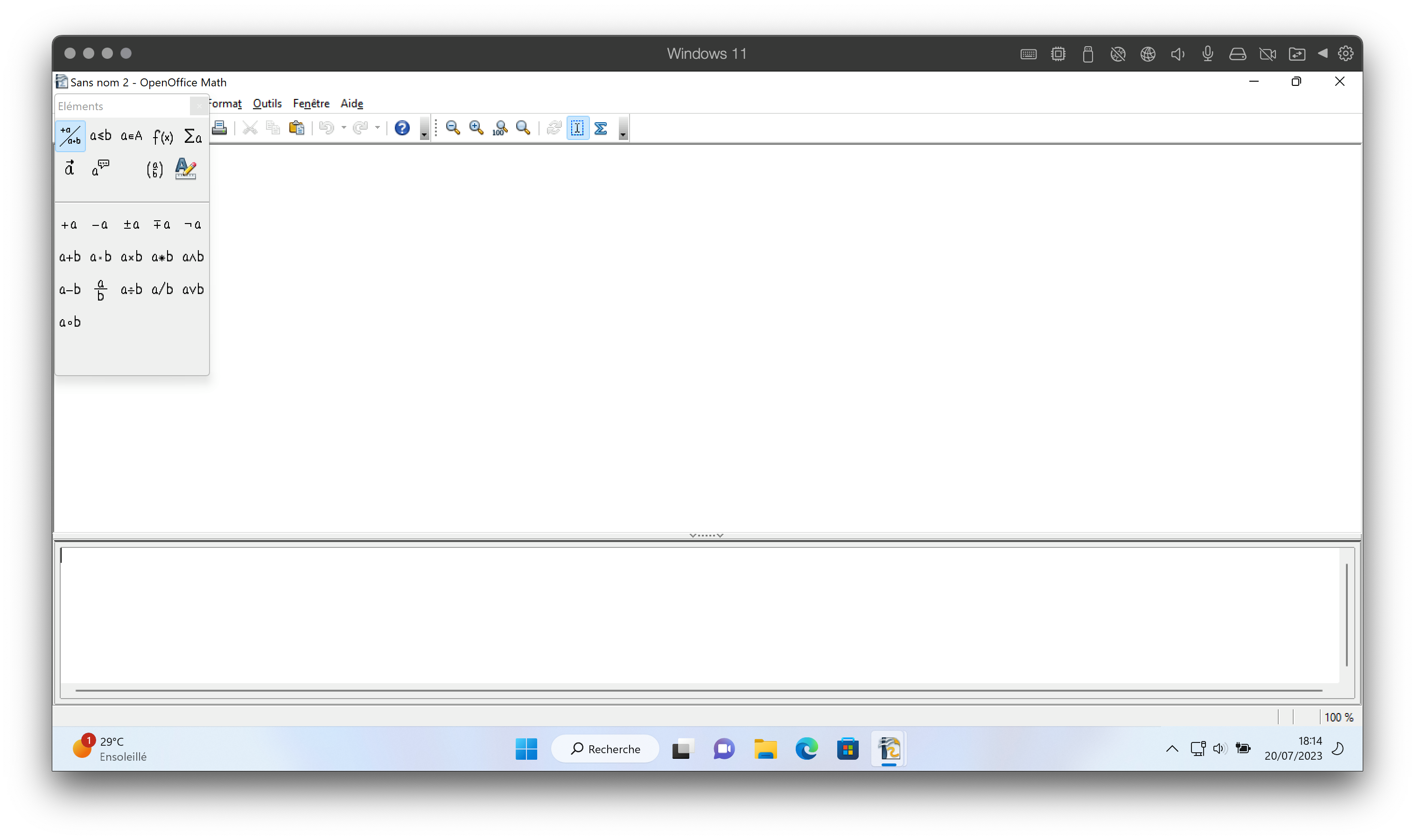Insert the subtraction a−b element
The height and width of the screenshot is (840, 1415).
(70, 290)
